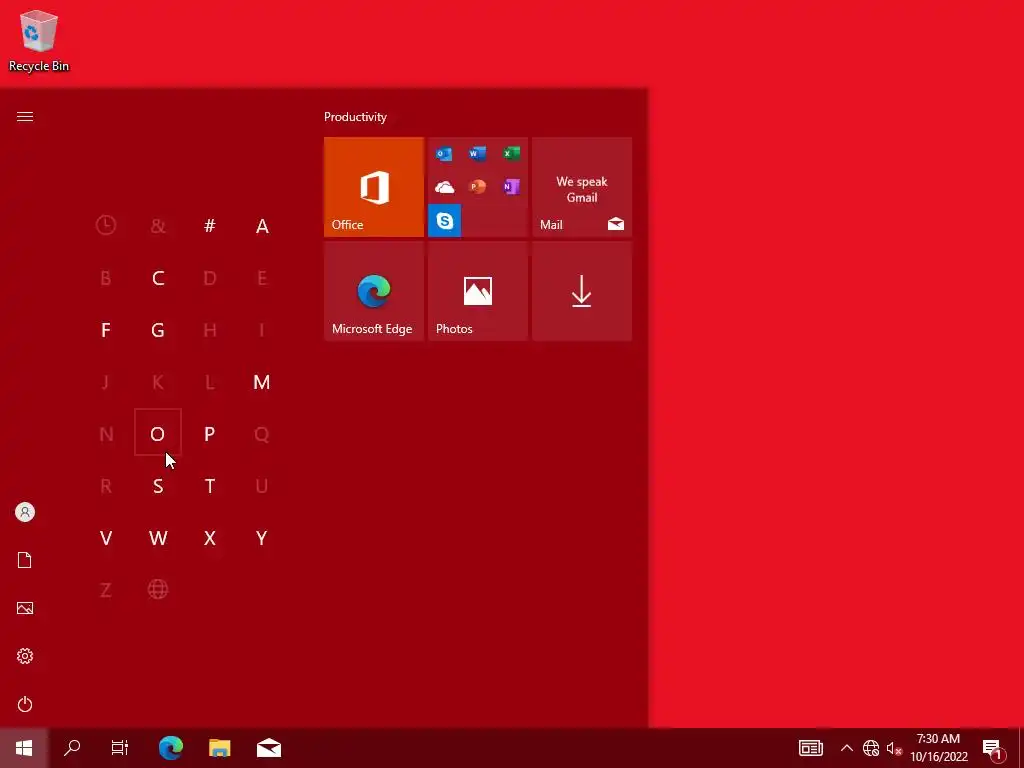Open the Skype tile
This screenshot has width=1024, height=768.
point(444,221)
